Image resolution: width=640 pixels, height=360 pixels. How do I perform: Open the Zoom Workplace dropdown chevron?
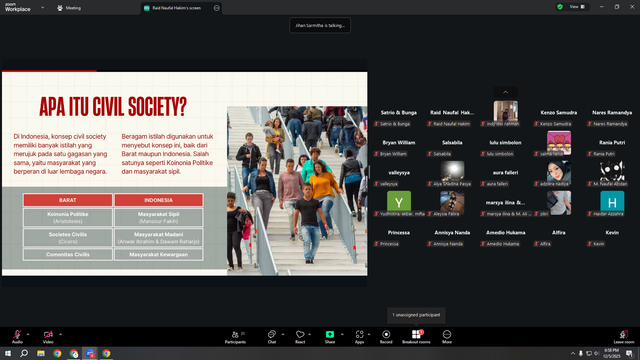pos(42,7)
